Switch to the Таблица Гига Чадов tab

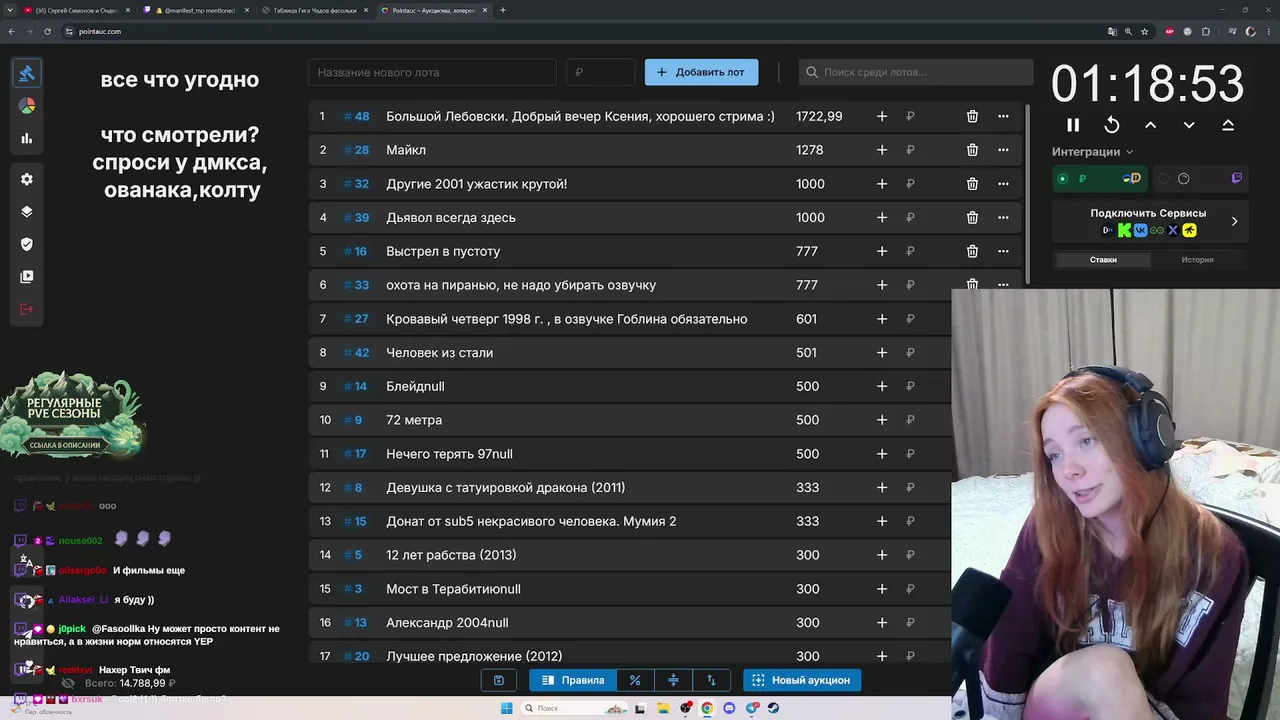(x=316, y=10)
